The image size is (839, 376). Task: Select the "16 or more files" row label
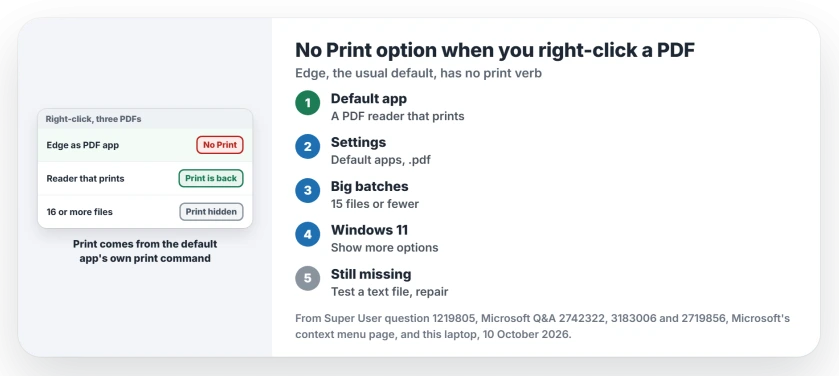tap(79, 212)
